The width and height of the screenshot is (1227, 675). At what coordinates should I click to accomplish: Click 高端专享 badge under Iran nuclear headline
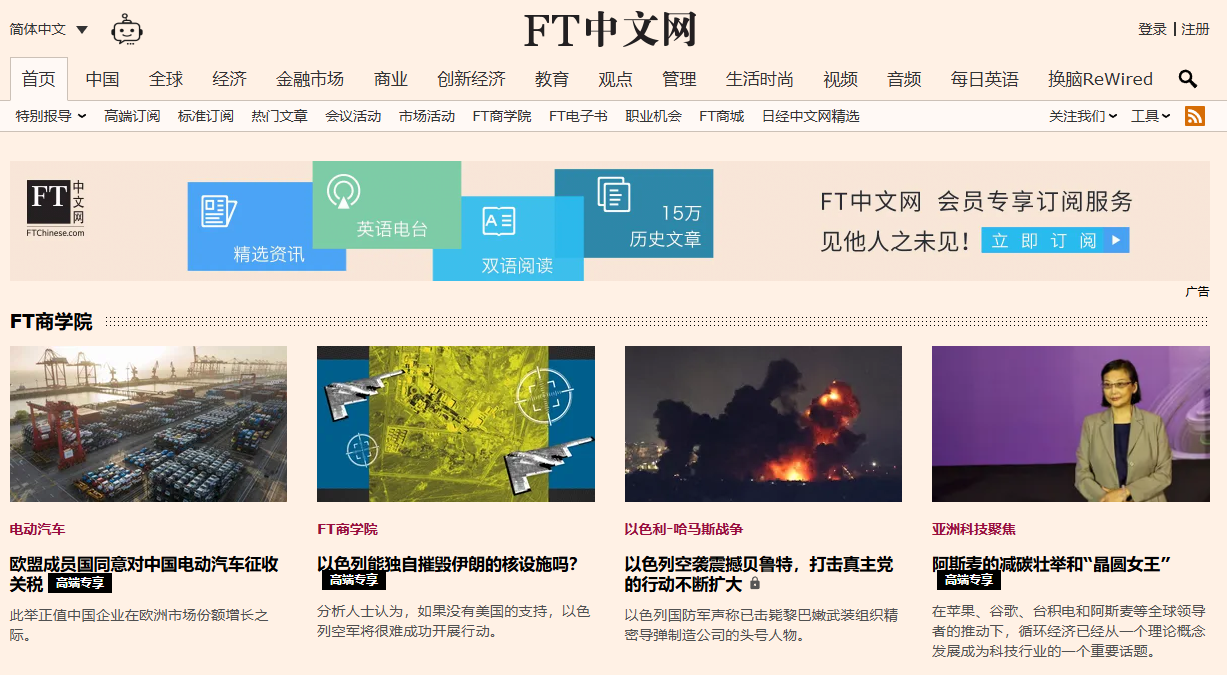pyautogui.click(x=354, y=580)
